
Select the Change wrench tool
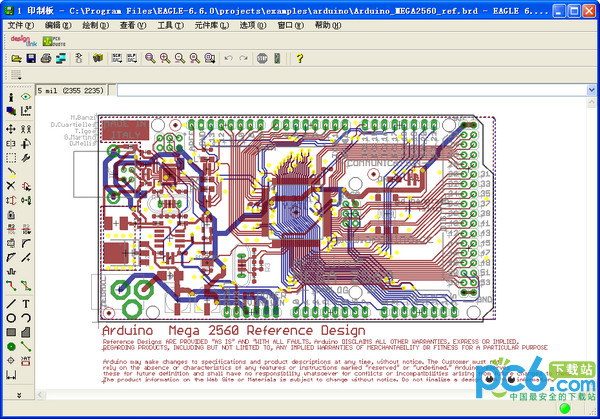[x=26, y=158]
